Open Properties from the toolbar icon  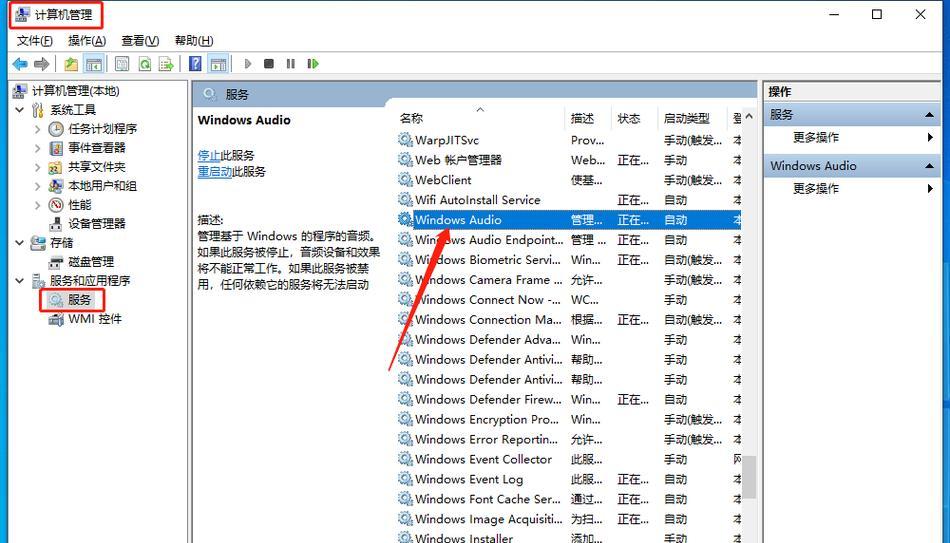[122, 64]
